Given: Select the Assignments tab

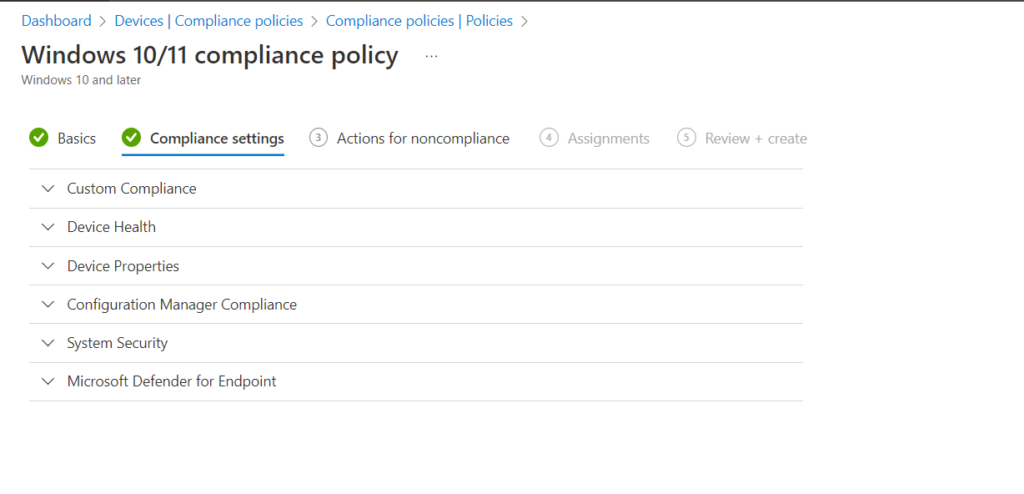Looking at the screenshot, I should (609, 139).
